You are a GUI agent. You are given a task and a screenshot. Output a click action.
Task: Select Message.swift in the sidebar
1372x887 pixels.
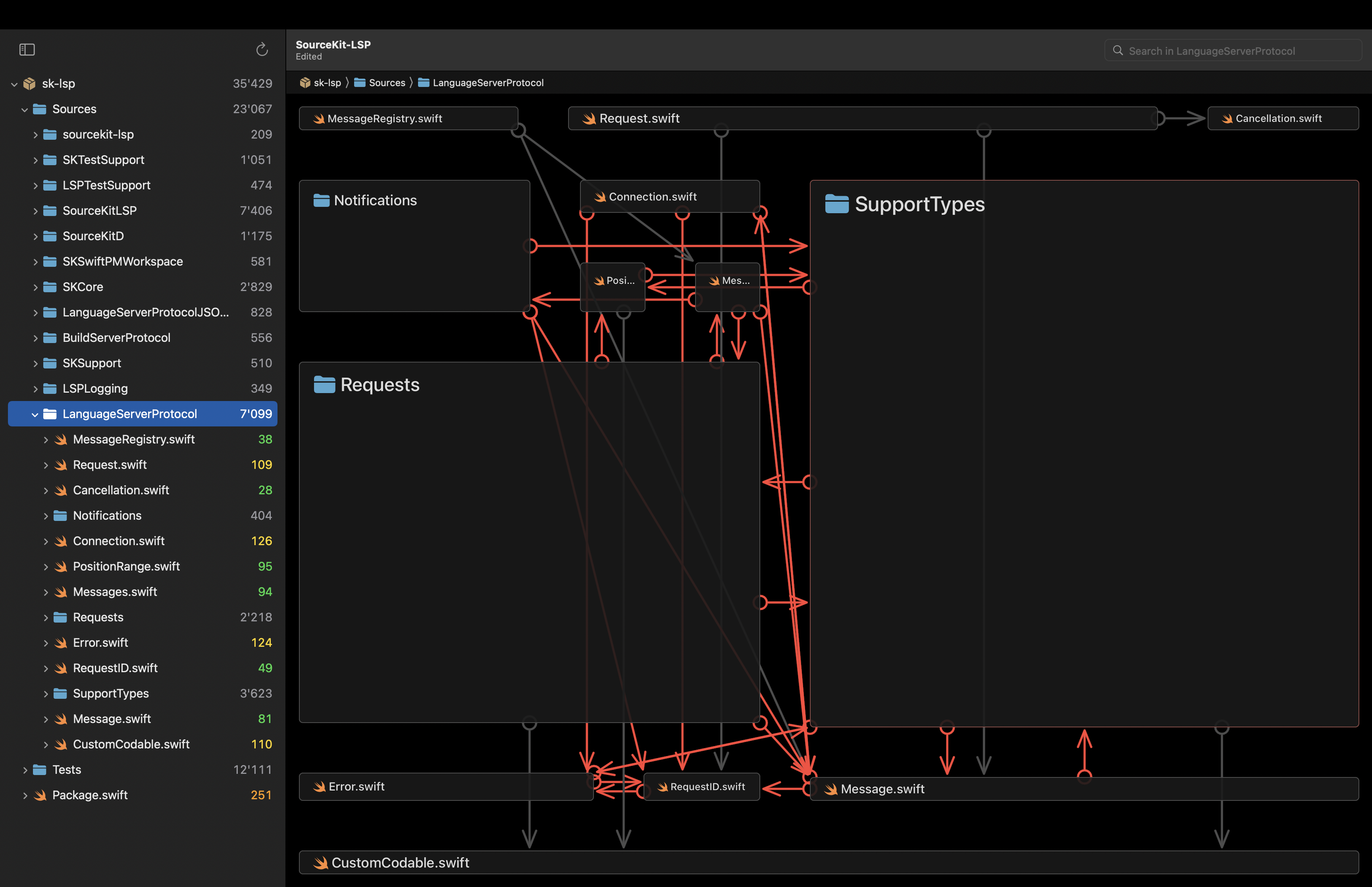[143, 719]
